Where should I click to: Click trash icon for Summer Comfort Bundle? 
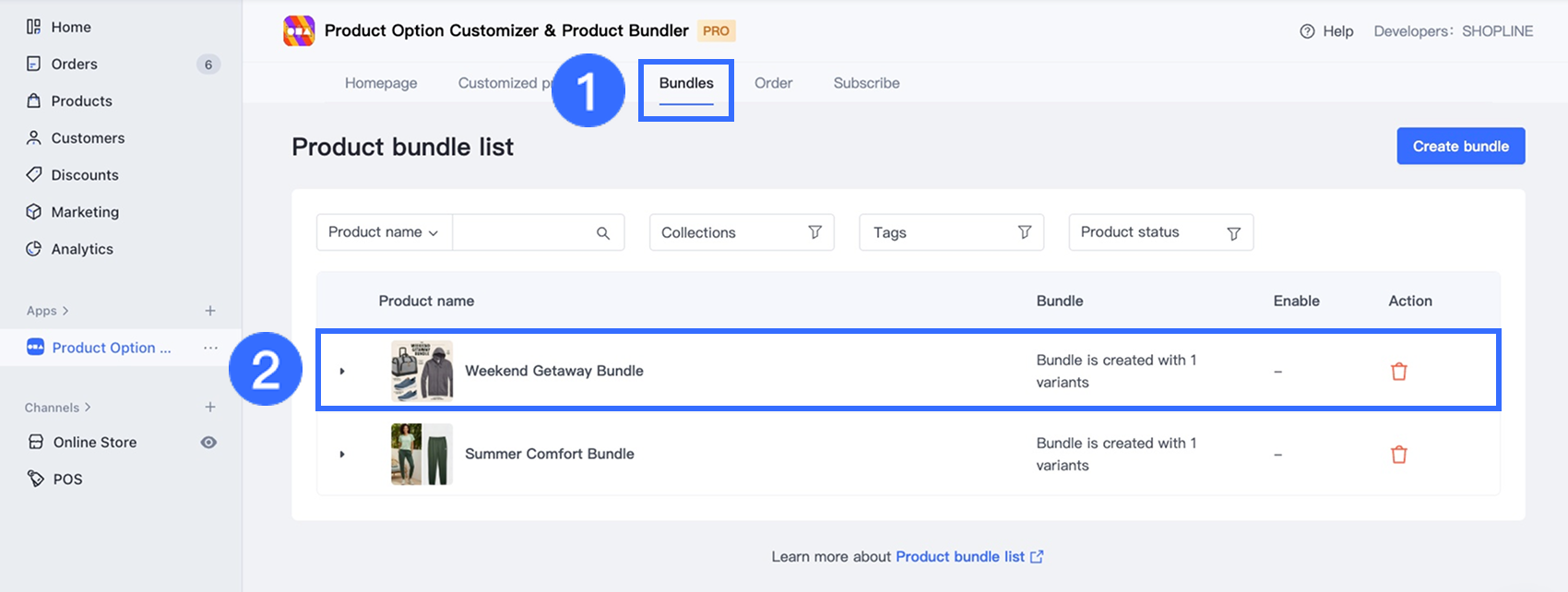click(x=1398, y=455)
